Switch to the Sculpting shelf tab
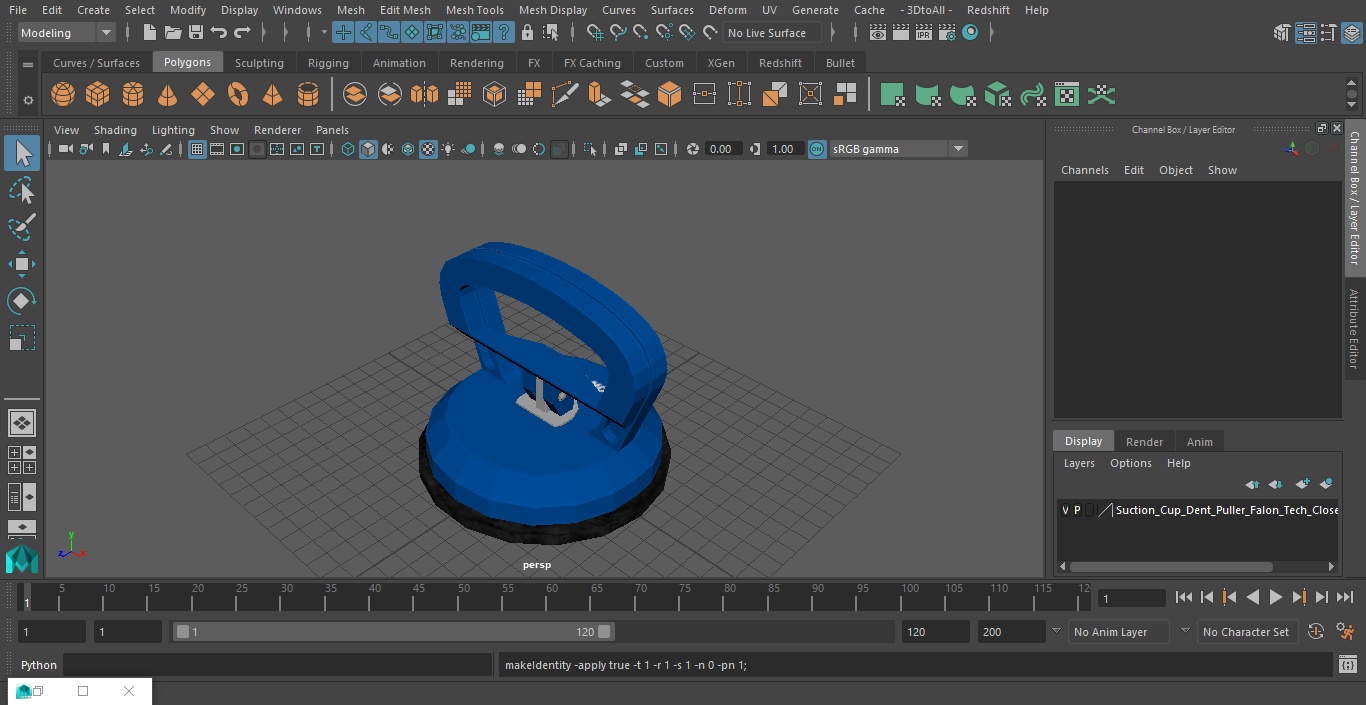The height and width of the screenshot is (705, 1366). [x=259, y=63]
